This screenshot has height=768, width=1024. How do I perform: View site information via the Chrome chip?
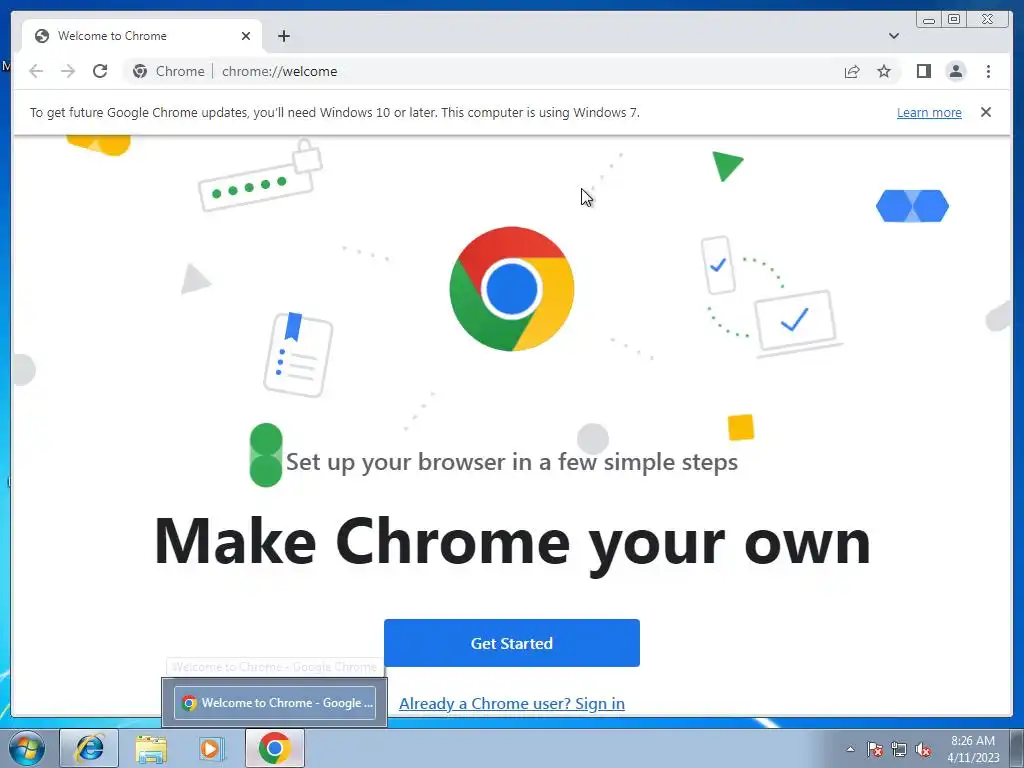click(x=169, y=71)
